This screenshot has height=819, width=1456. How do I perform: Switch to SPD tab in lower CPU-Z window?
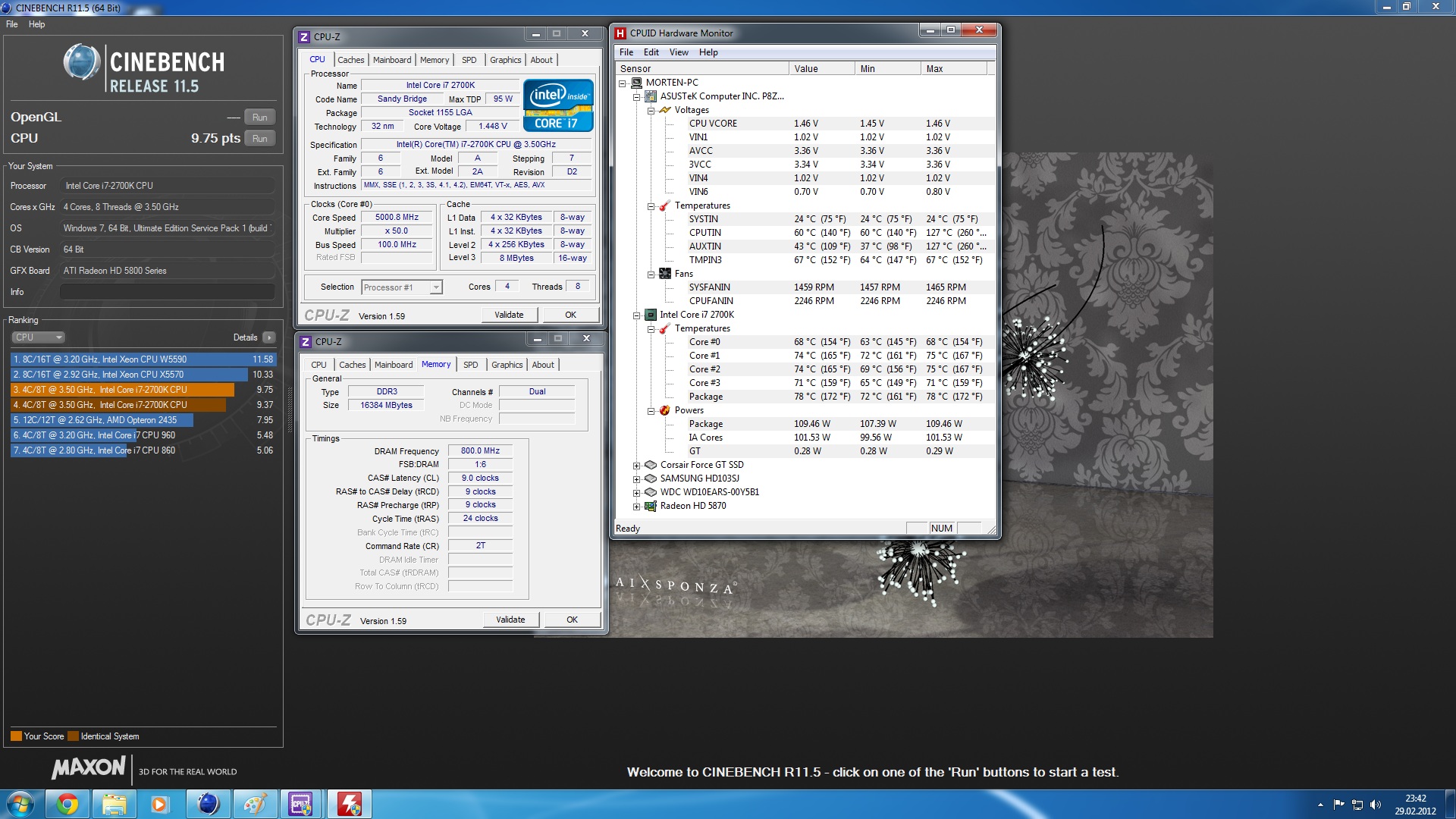(x=471, y=365)
